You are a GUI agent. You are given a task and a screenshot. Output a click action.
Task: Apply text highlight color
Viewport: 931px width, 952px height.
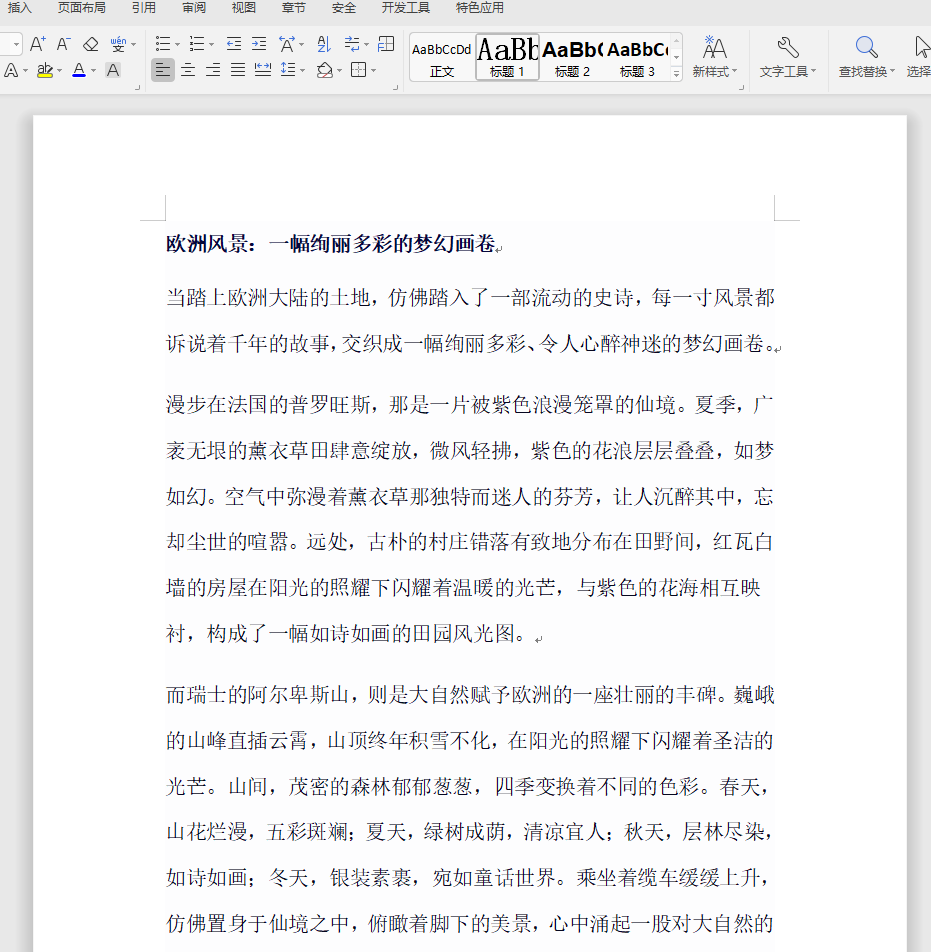45,68
